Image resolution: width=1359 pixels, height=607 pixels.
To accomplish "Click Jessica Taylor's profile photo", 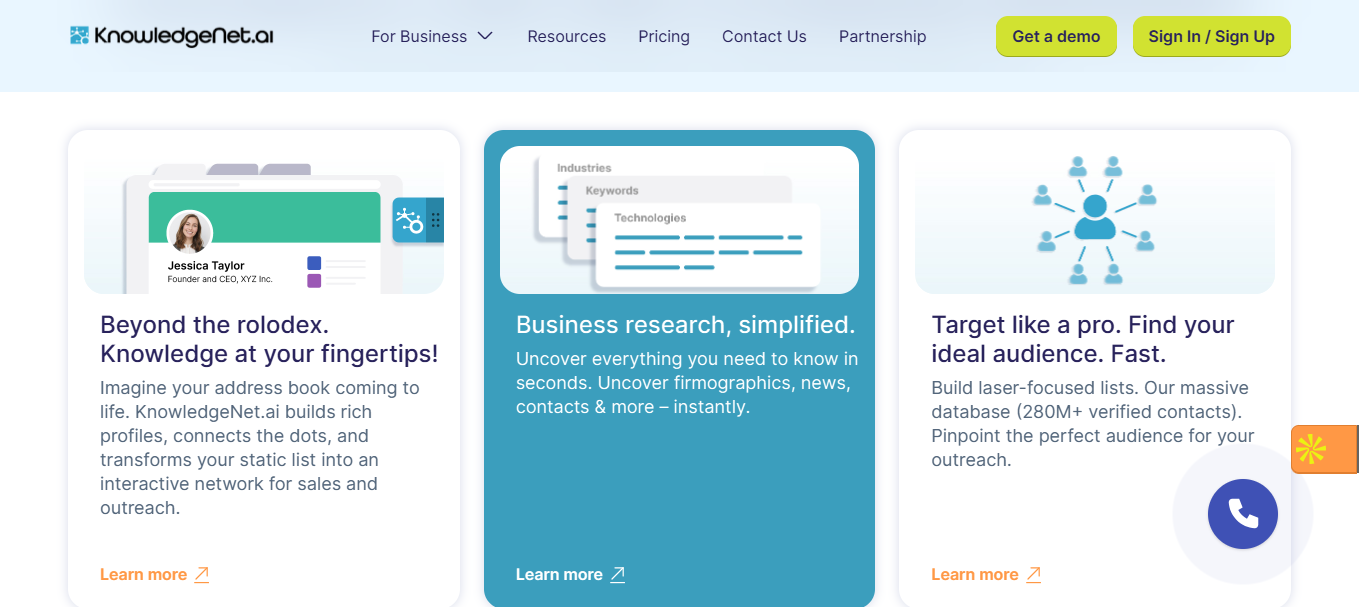I will tap(189, 232).
